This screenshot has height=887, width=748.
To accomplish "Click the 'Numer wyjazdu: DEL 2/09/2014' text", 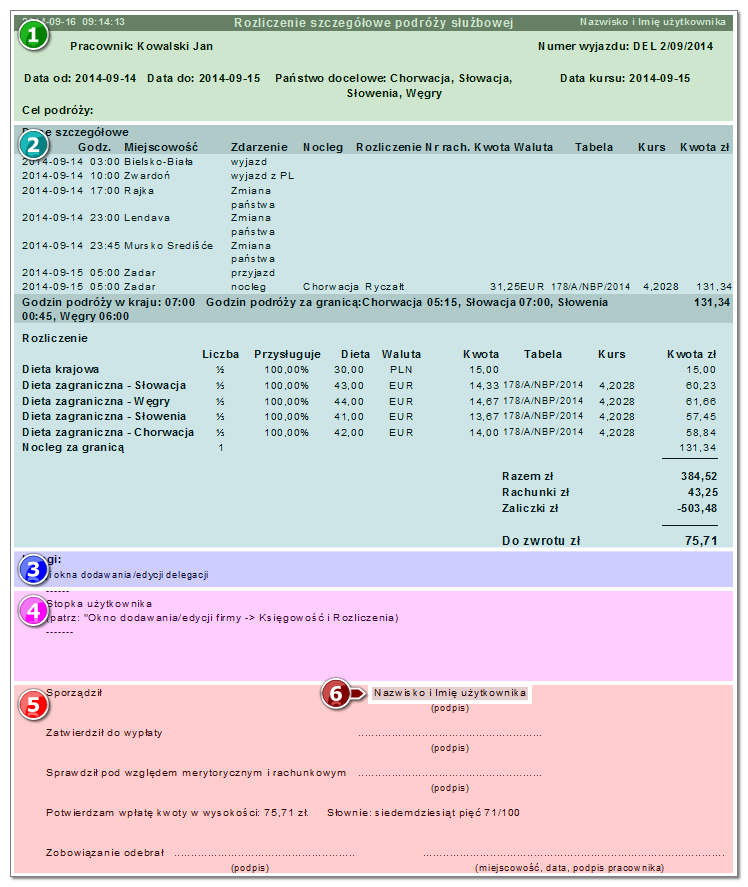I will click(625, 46).
